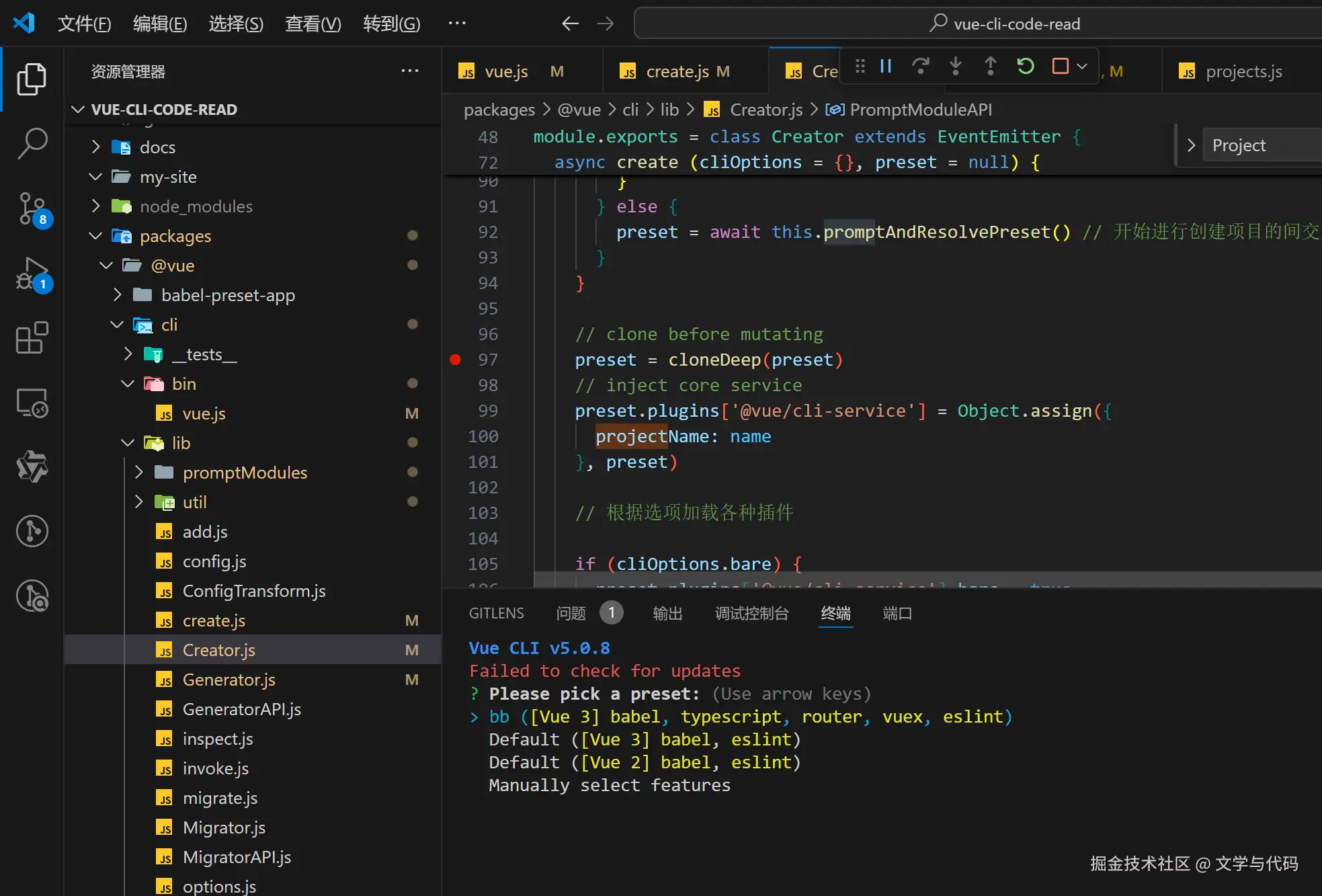Click the debug Step Into arrow
The width and height of the screenshot is (1322, 896).
coord(955,66)
